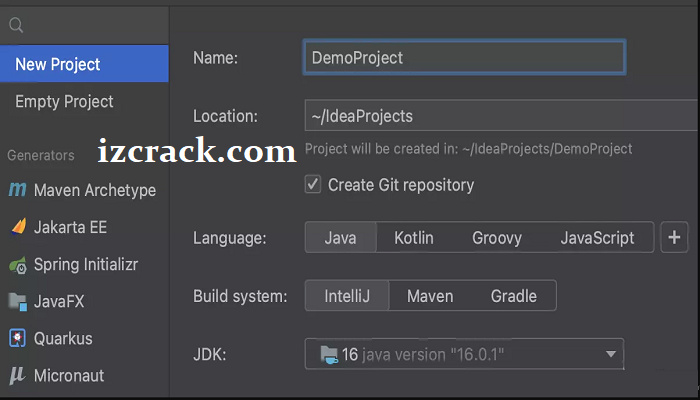Open the JDK dropdown arrow
700x400 pixels.
point(611,354)
